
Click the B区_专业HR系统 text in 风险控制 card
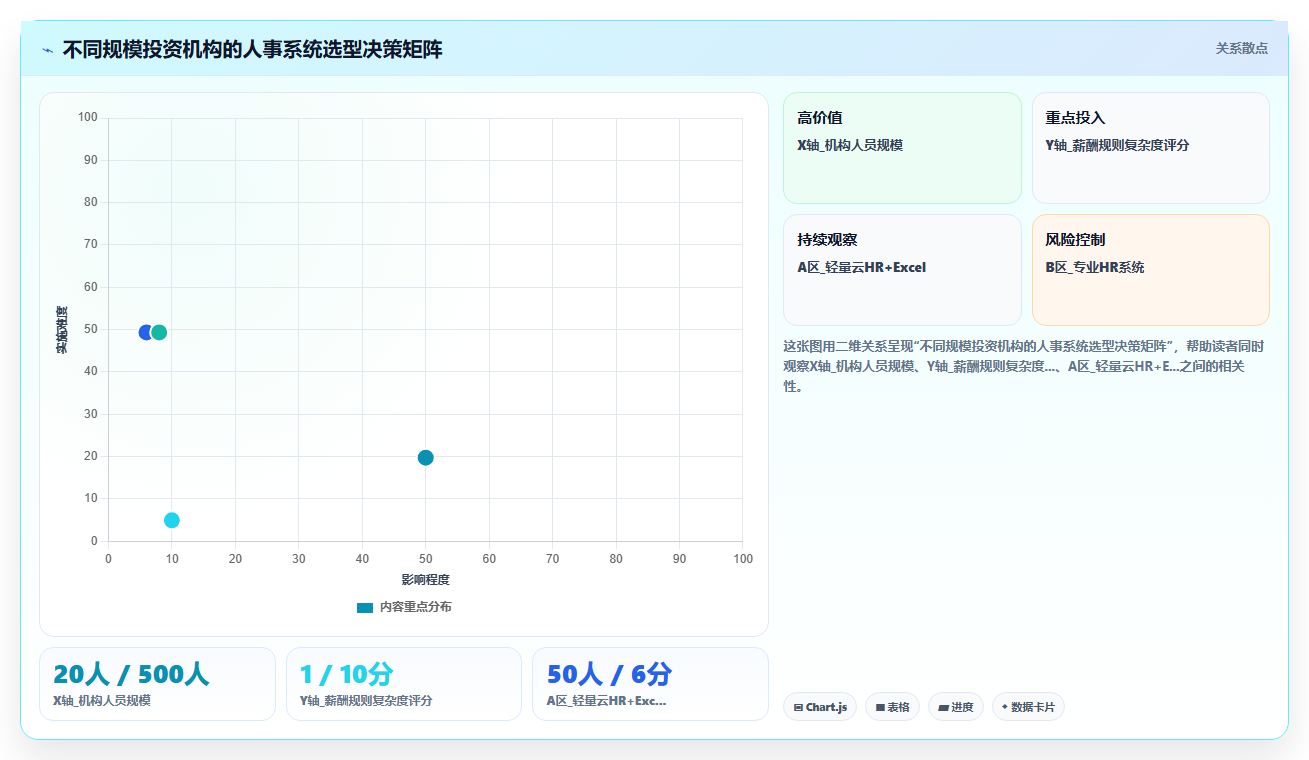tap(1095, 267)
